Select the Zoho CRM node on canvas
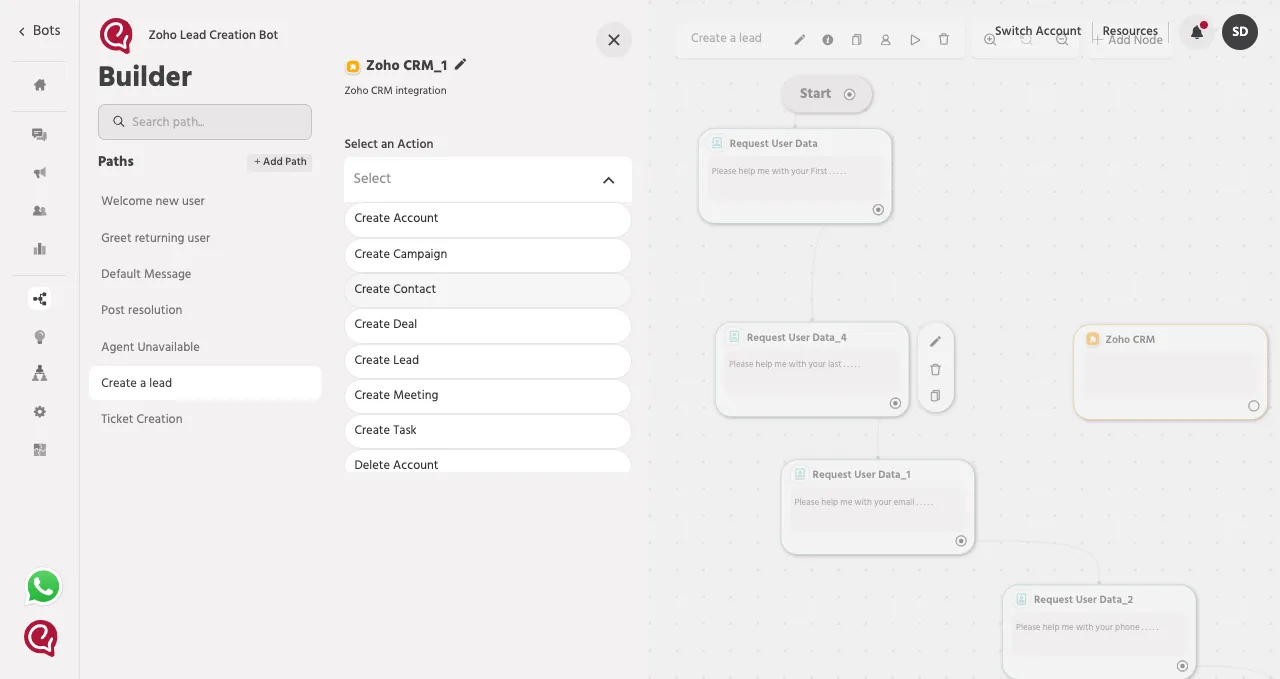The width and height of the screenshot is (1280, 679). 1170,372
